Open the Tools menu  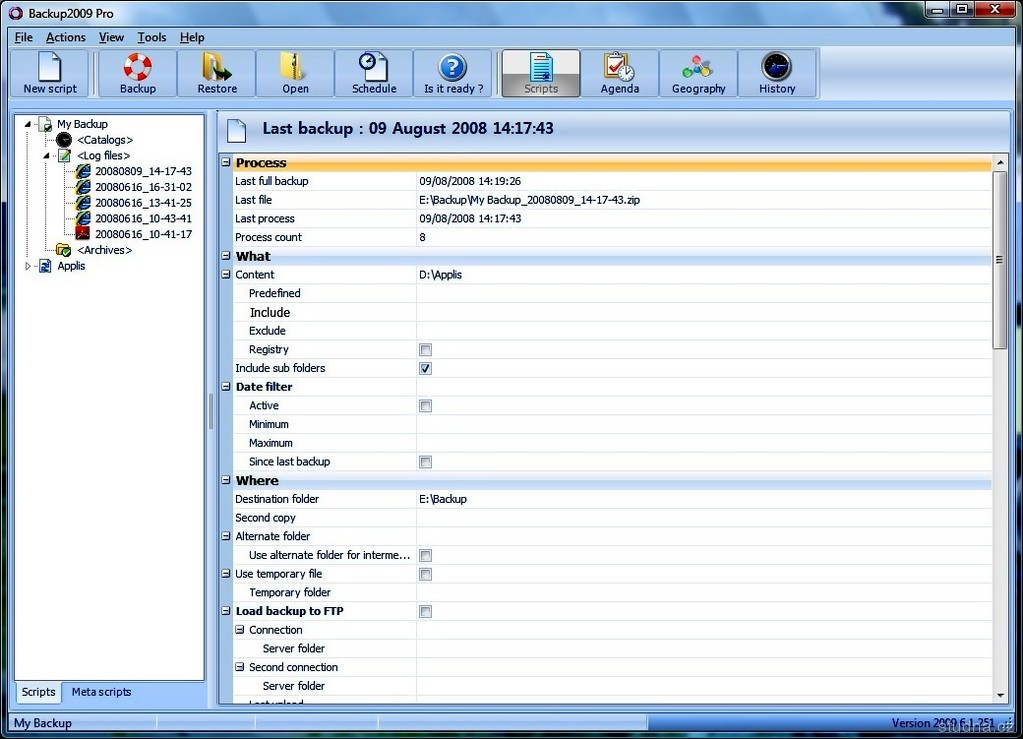pyautogui.click(x=152, y=37)
